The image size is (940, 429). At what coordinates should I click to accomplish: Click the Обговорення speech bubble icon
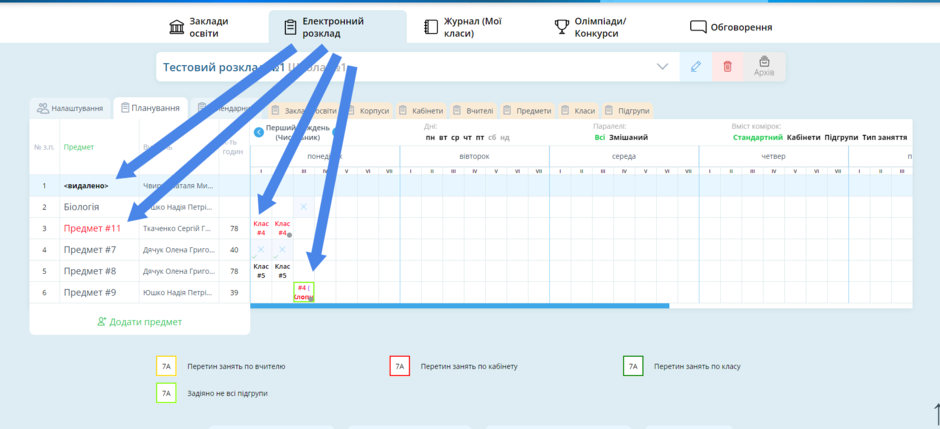click(698, 27)
